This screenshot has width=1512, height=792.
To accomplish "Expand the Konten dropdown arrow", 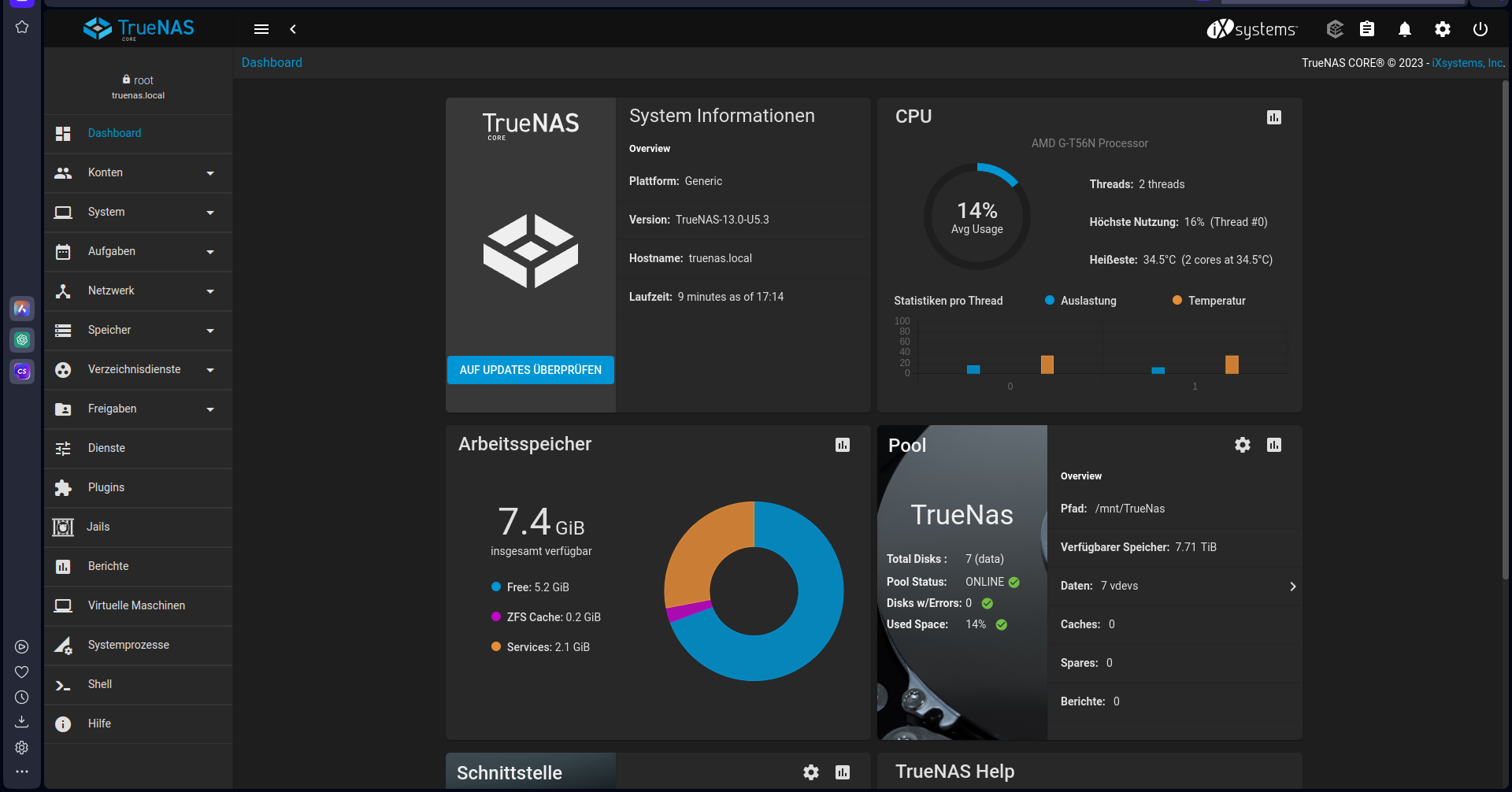I will 210,173.
